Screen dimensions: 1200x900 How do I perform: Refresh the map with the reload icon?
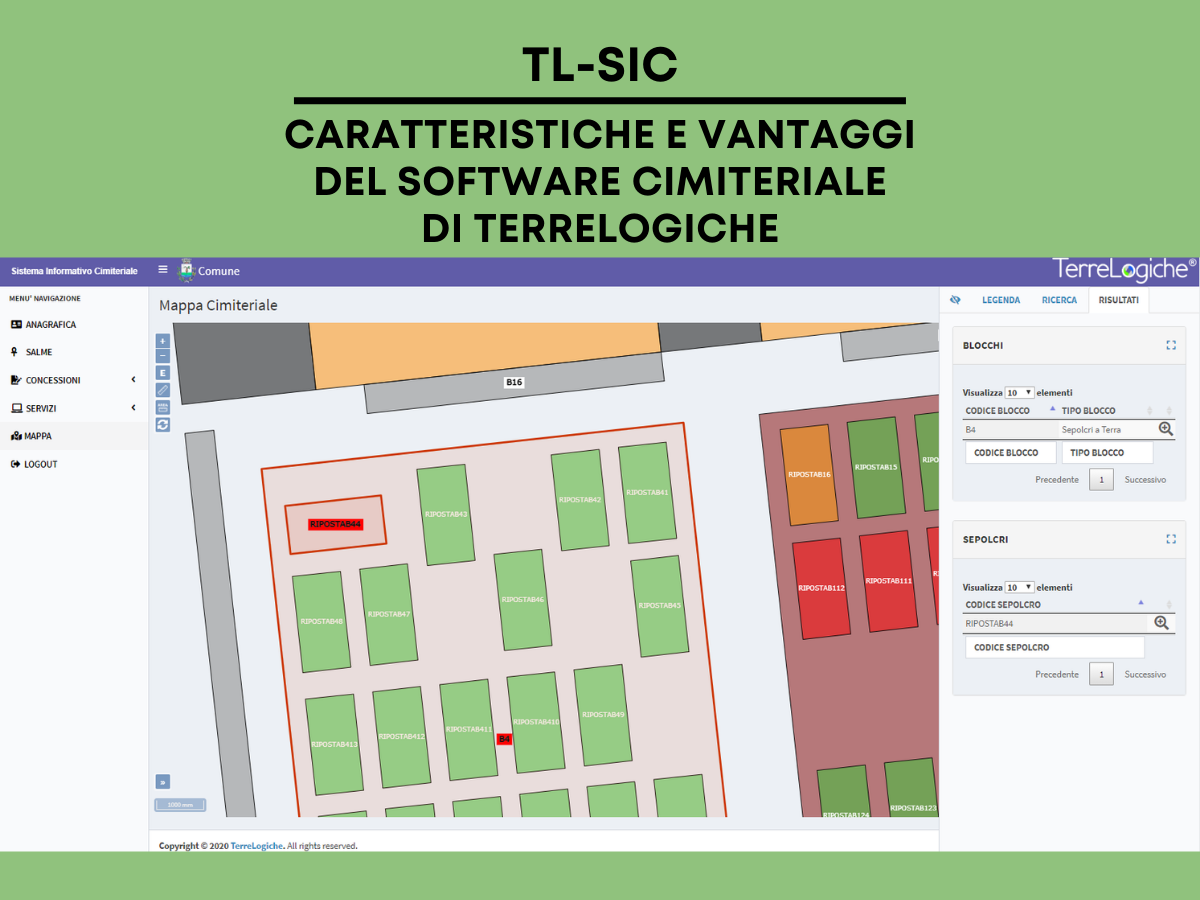pos(163,424)
